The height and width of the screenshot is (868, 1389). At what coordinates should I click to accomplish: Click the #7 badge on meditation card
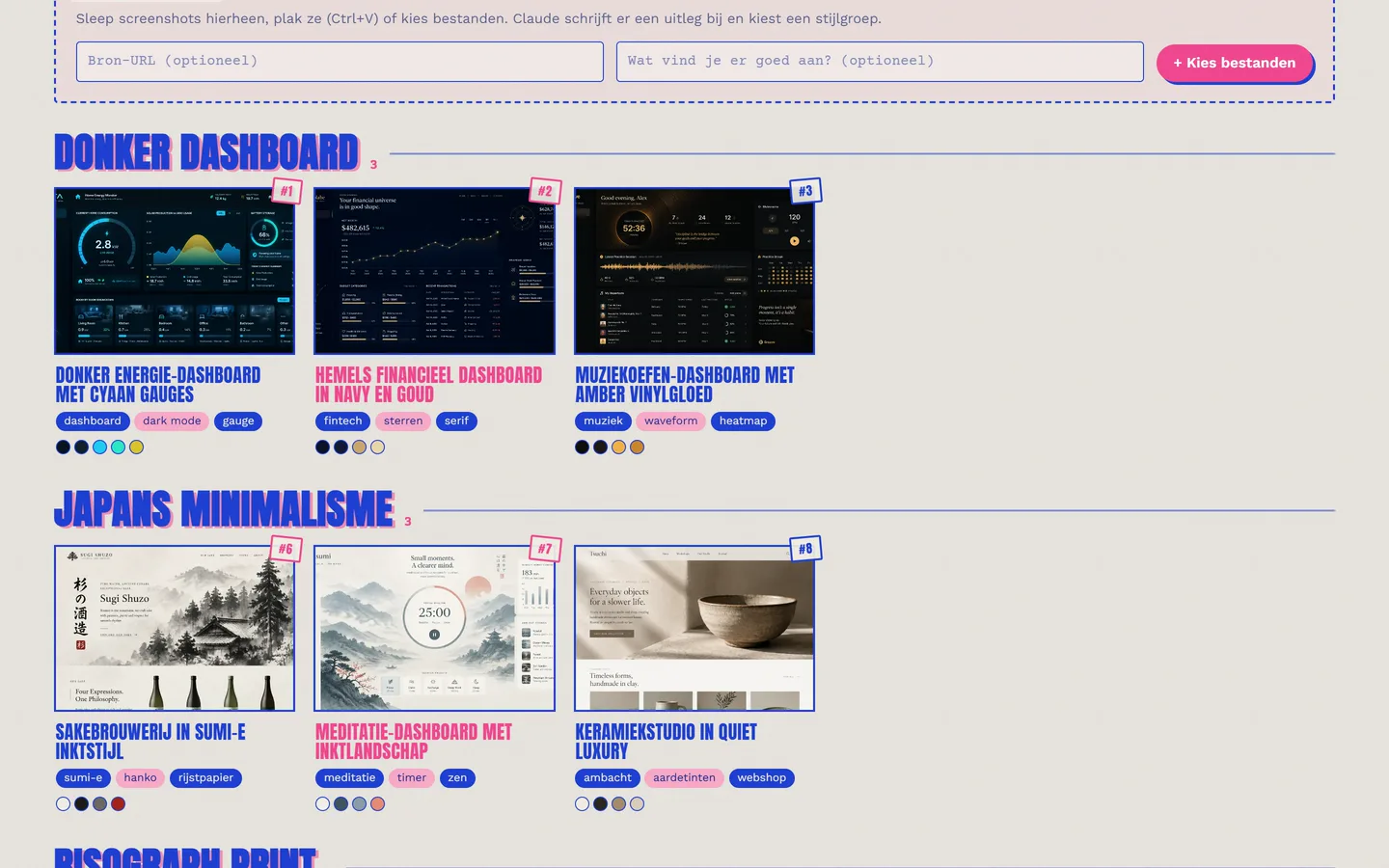pyautogui.click(x=545, y=549)
